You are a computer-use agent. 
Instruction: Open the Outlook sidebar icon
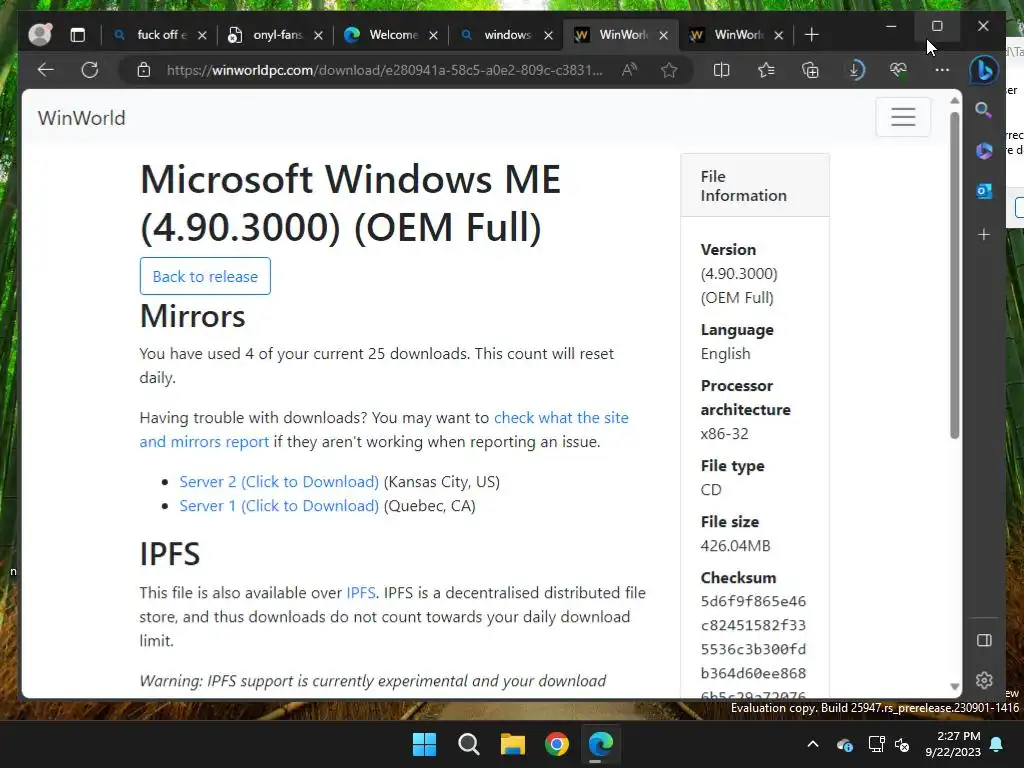click(x=984, y=191)
